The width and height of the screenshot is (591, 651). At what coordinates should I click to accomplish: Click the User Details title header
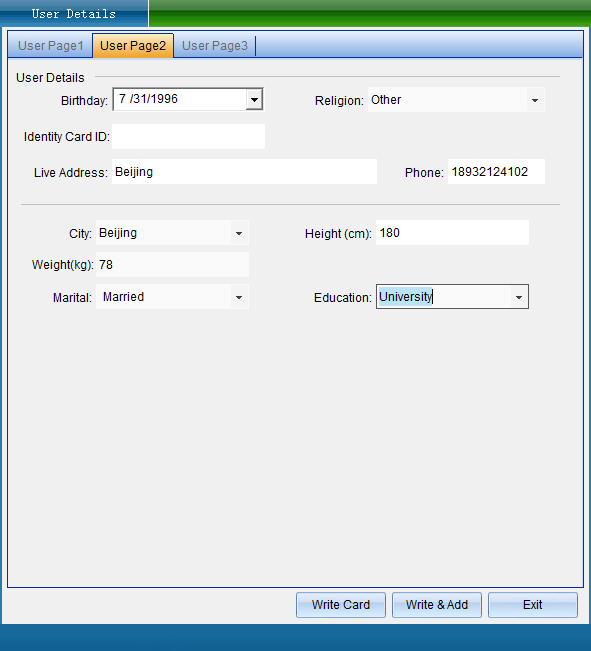click(x=74, y=14)
